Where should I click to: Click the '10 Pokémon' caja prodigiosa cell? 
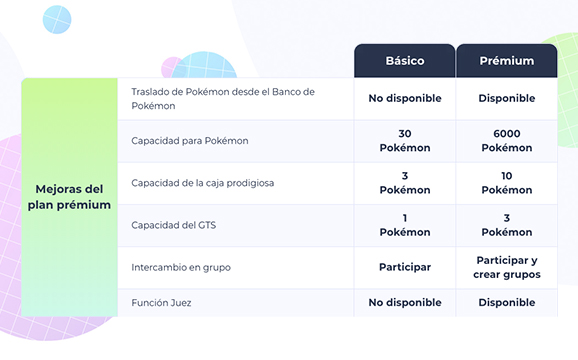coord(506,183)
